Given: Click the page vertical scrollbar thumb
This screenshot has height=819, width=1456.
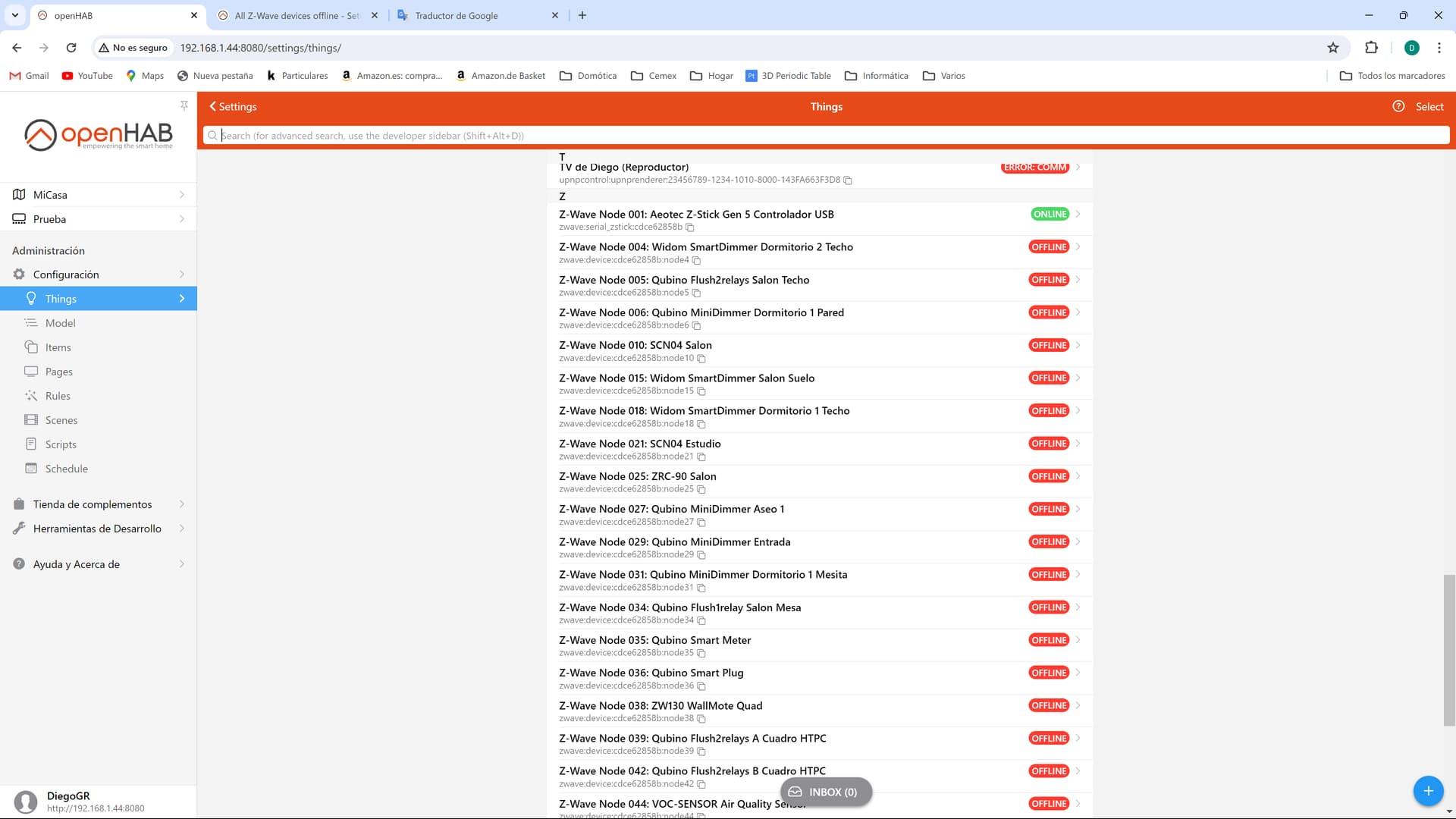Looking at the screenshot, I should [1448, 651].
